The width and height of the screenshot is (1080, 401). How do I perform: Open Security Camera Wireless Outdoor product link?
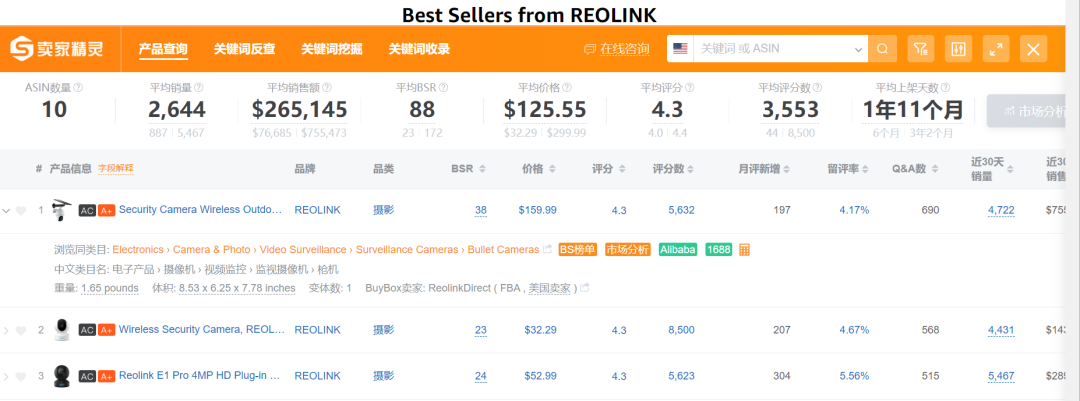pyautogui.click(x=200, y=209)
